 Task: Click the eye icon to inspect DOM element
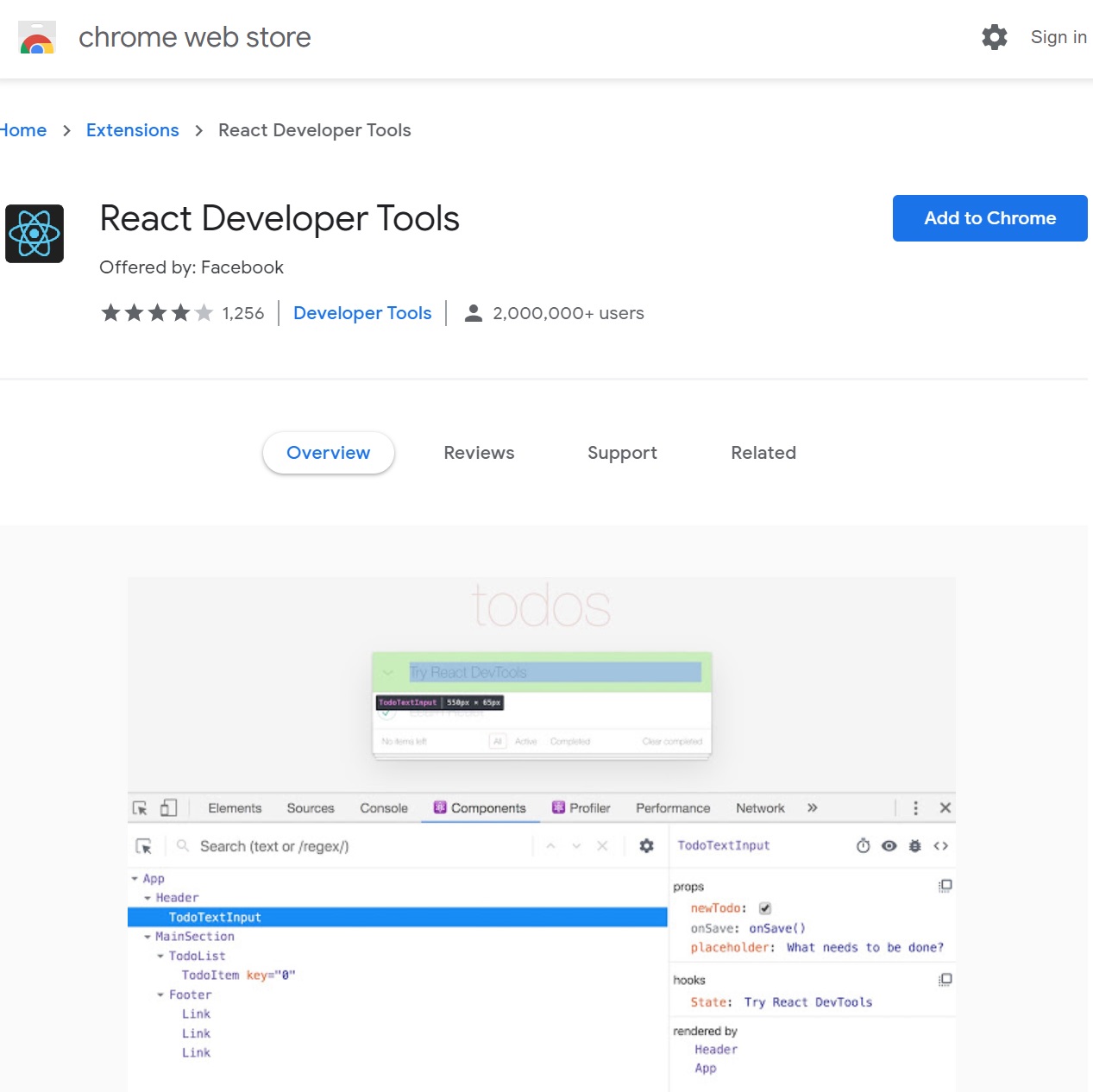coord(889,846)
